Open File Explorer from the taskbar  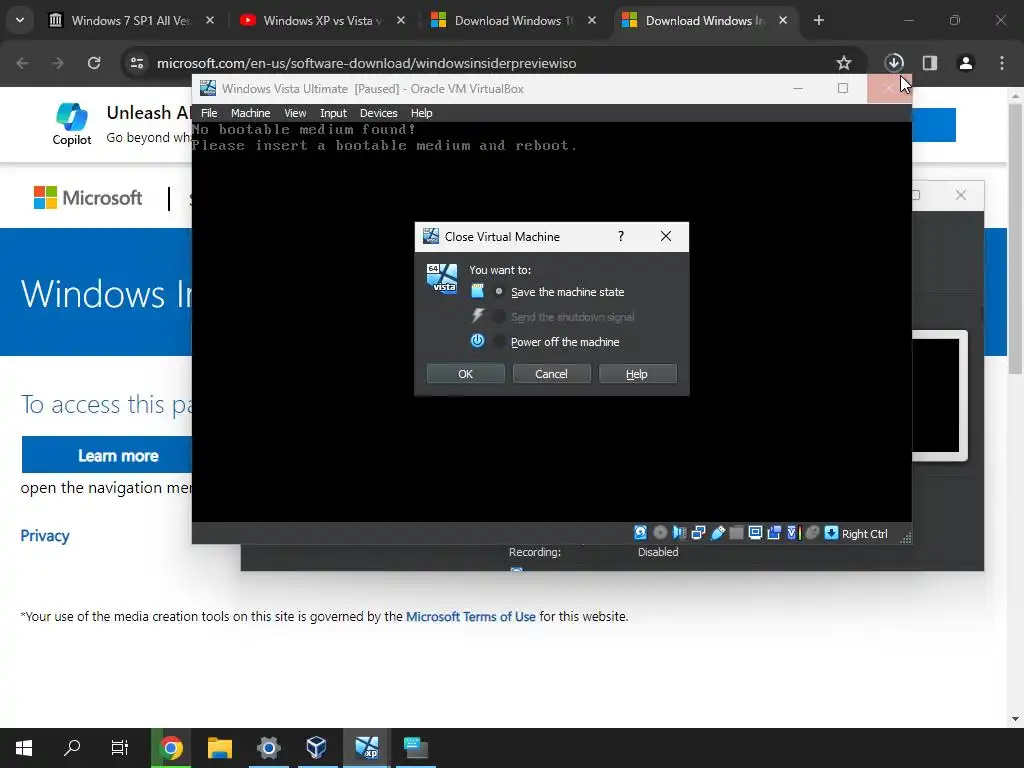coord(220,747)
